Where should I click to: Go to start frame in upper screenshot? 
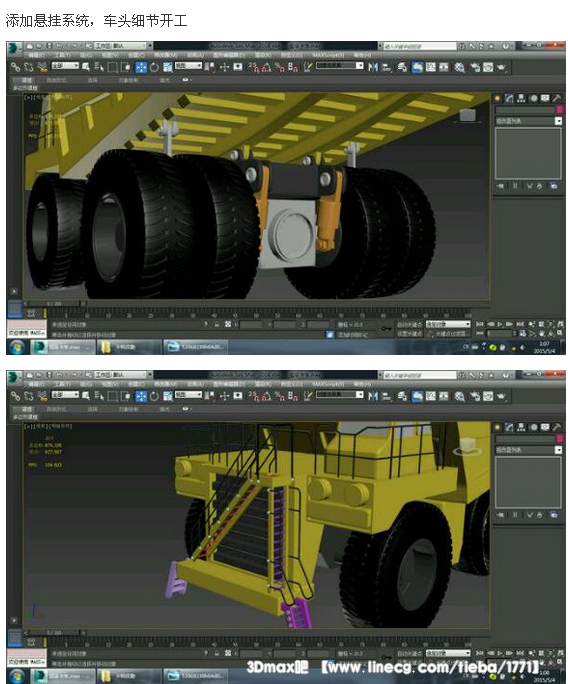pos(480,324)
